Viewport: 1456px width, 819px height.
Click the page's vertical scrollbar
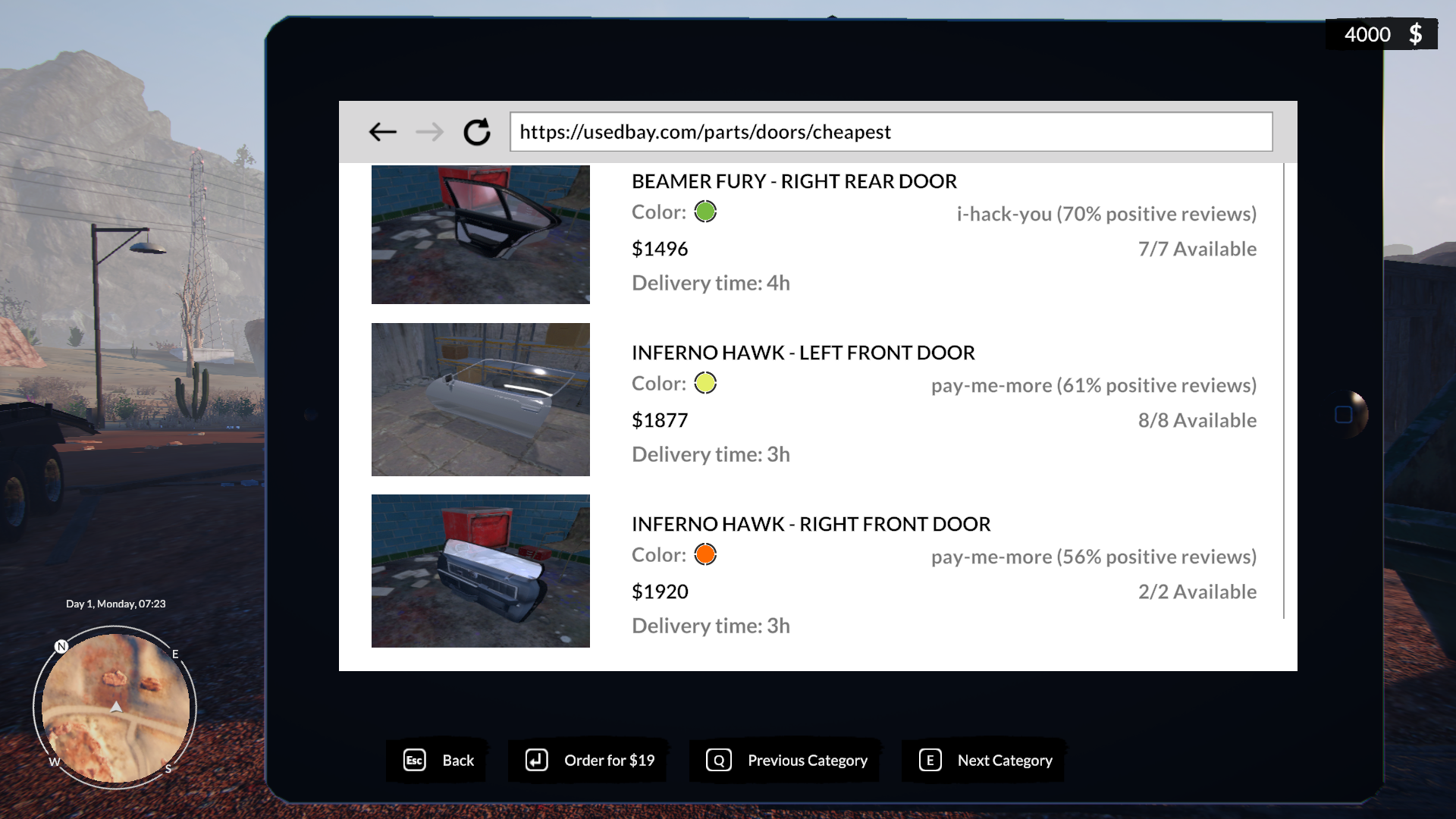[1284, 391]
